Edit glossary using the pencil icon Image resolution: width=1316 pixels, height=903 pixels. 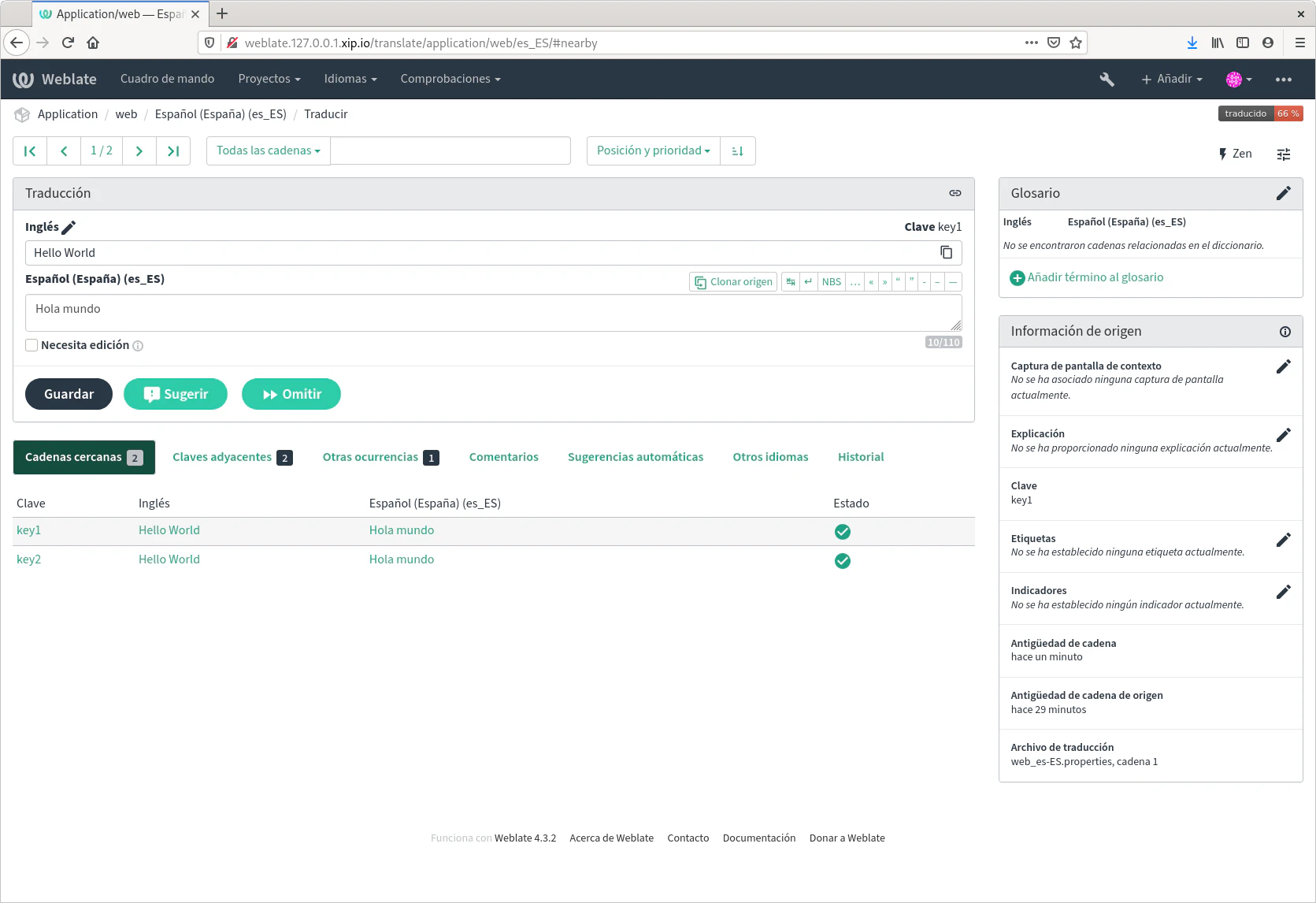tap(1283, 193)
